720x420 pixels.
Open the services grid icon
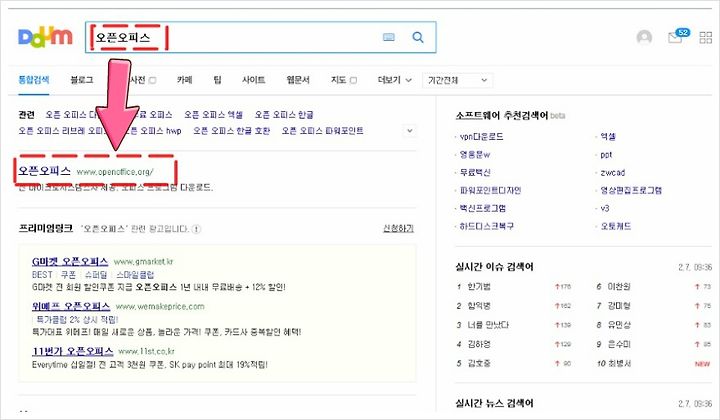pos(706,37)
